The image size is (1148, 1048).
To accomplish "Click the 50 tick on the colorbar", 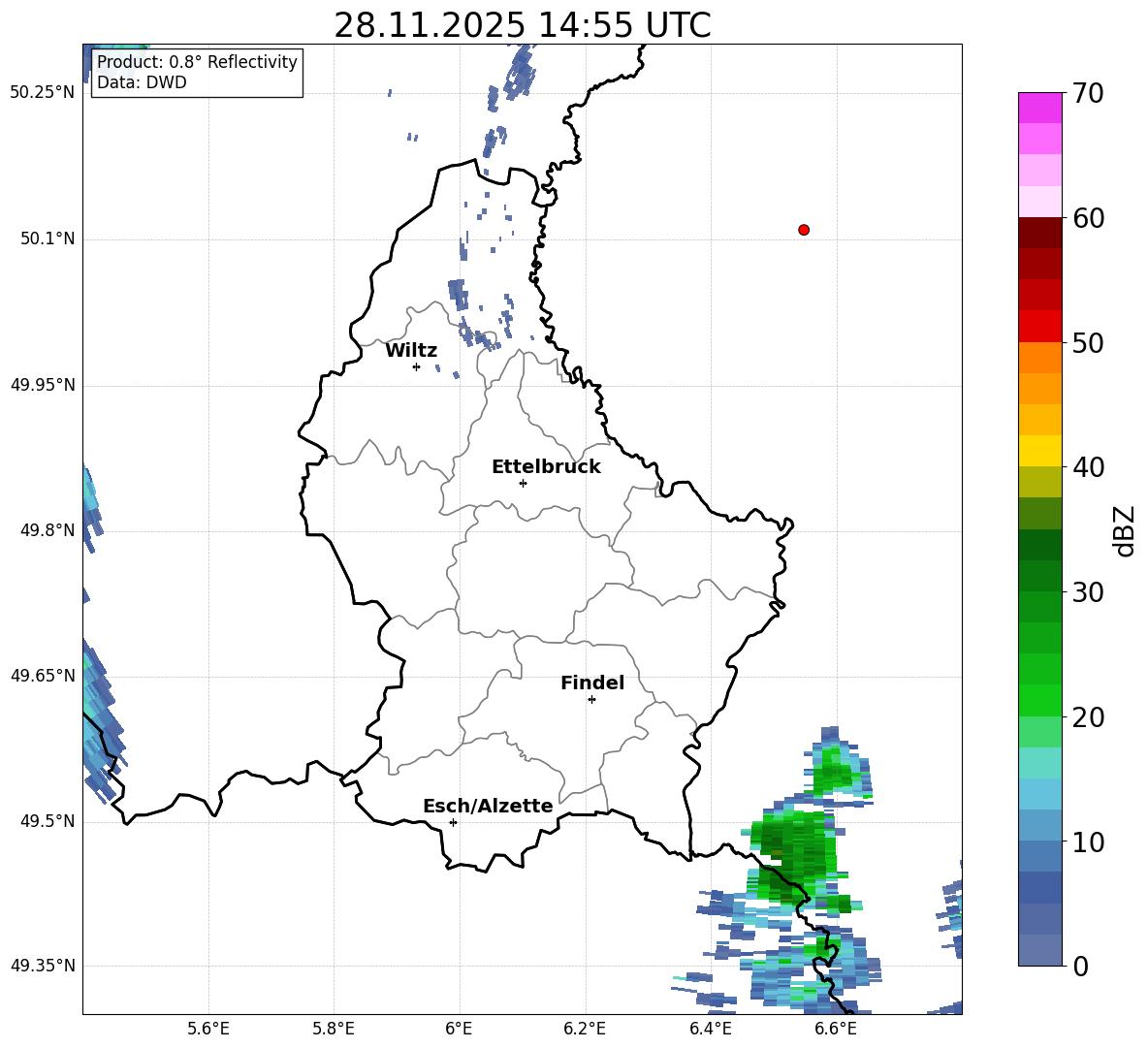I will click(x=1088, y=342).
